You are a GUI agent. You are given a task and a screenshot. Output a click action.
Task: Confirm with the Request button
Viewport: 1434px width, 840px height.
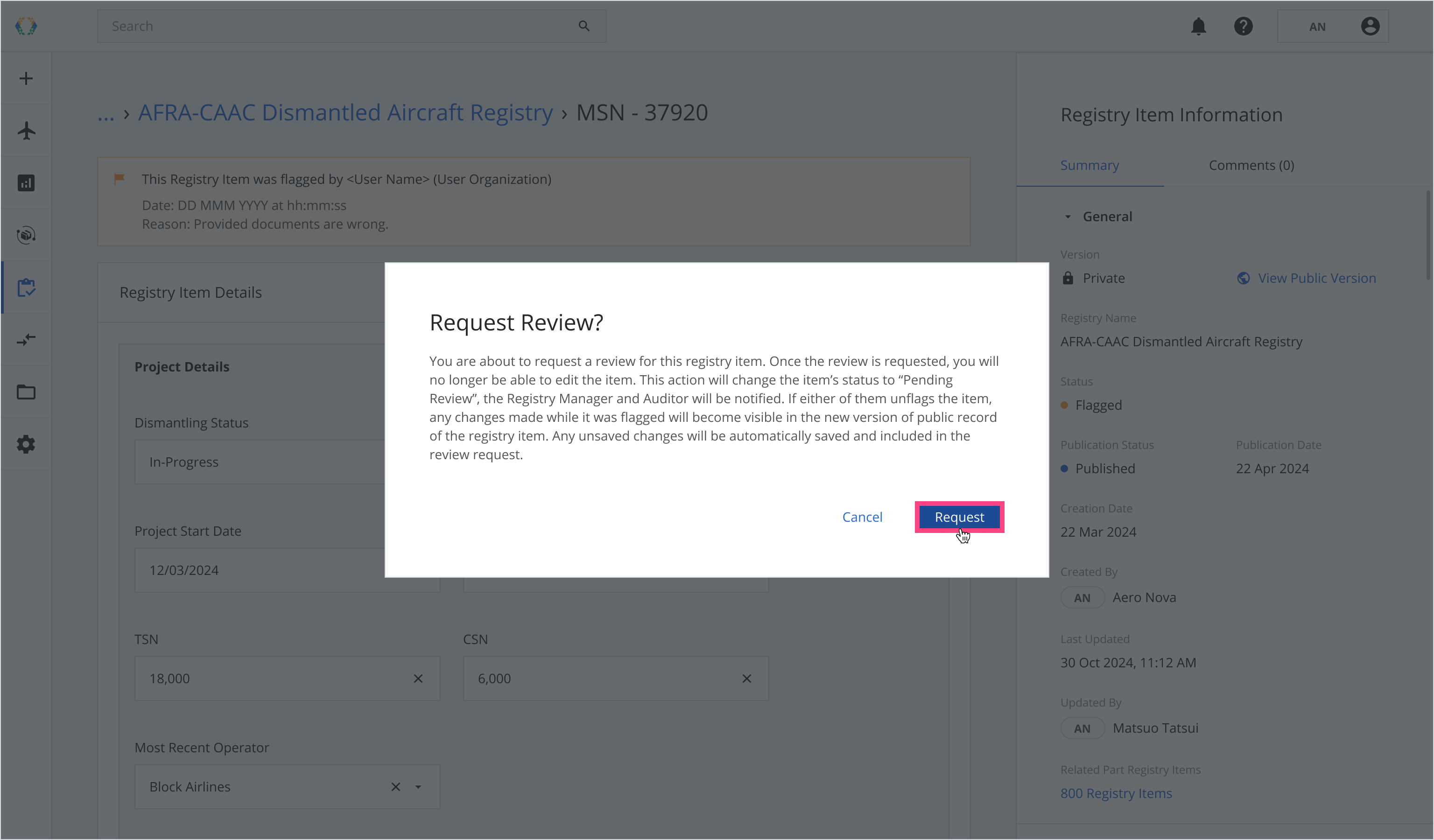click(x=959, y=517)
